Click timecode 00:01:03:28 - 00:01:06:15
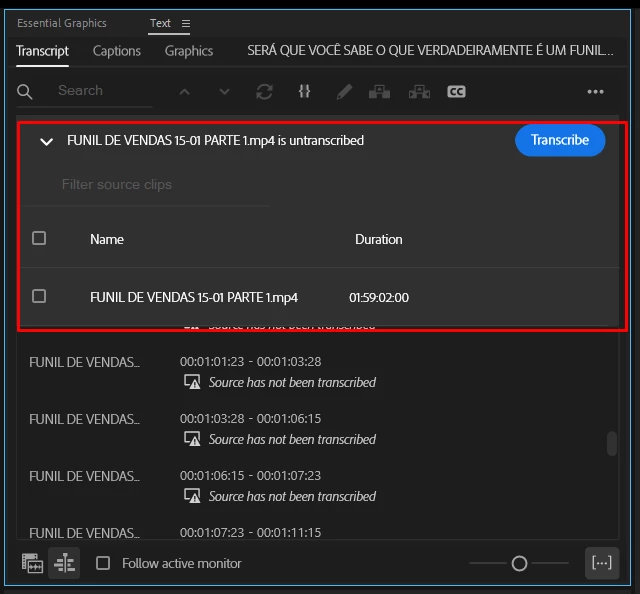640x594 pixels. 251,419
